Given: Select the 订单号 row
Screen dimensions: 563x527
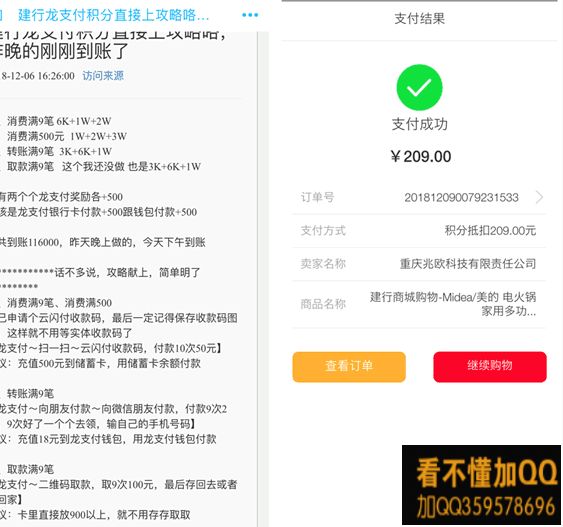Looking at the screenshot, I should point(419,197).
